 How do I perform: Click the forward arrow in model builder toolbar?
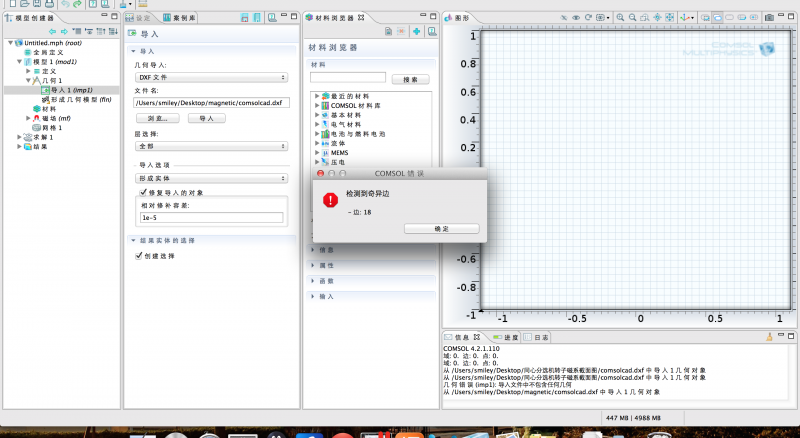coord(64,32)
